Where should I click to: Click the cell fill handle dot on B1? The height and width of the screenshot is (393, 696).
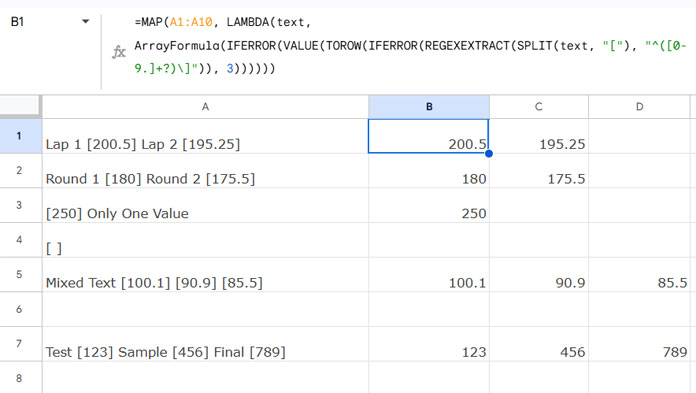pos(489,154)
